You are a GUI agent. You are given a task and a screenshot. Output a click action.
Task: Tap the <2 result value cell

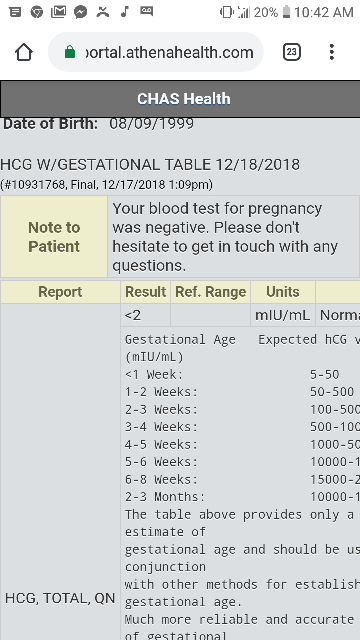pyautogui.click(x=145, y=315)
